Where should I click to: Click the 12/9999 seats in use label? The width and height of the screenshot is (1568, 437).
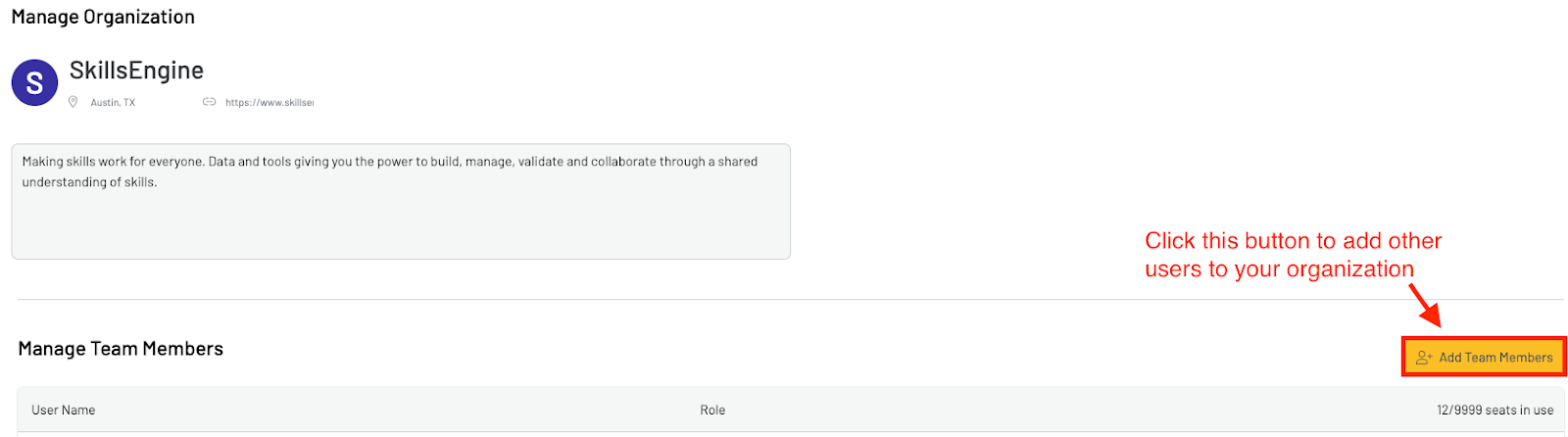(1494, 410)
